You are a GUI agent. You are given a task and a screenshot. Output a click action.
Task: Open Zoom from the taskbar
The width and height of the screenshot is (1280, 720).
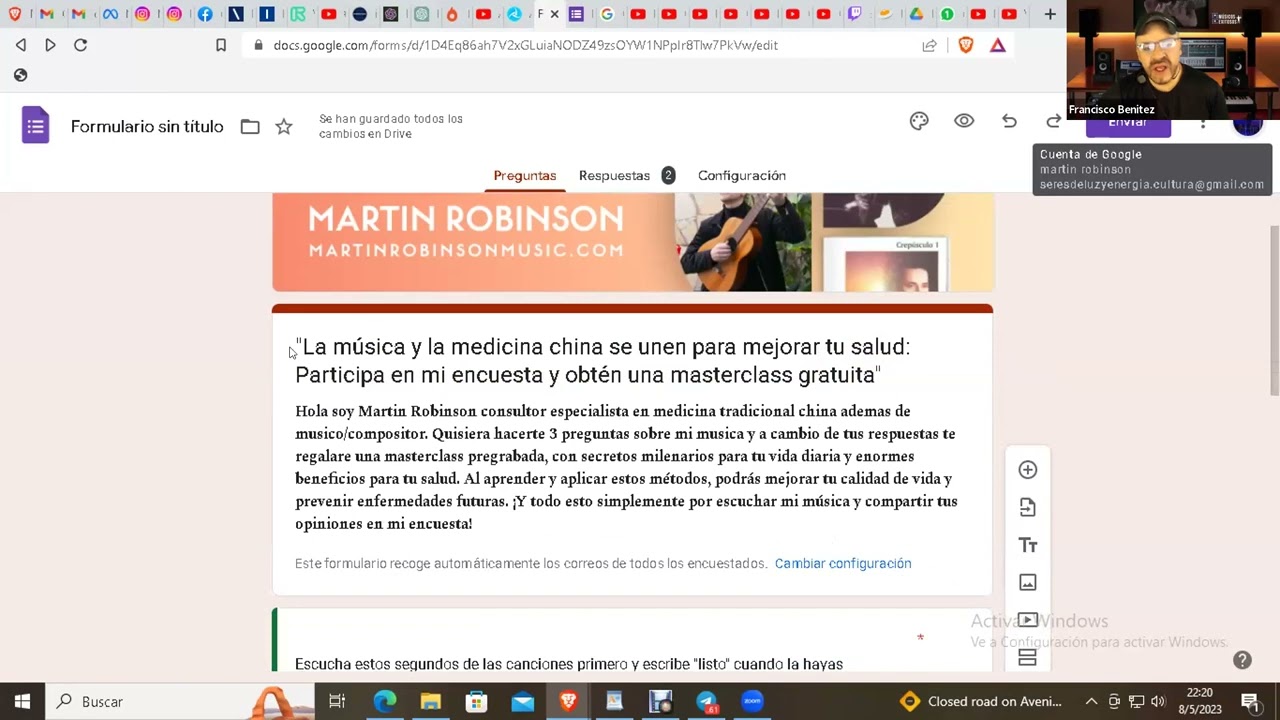752,702
